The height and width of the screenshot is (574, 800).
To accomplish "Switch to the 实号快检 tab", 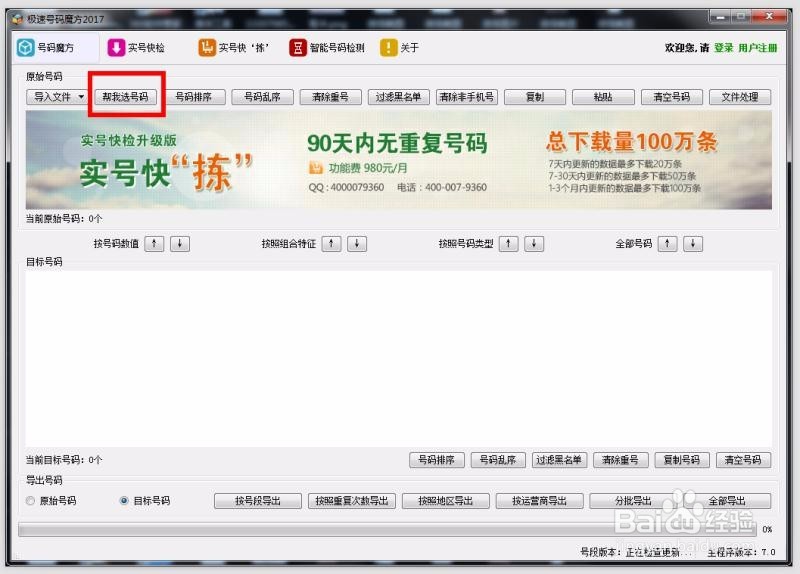I will pyautogui.click(x=136, y=47).
